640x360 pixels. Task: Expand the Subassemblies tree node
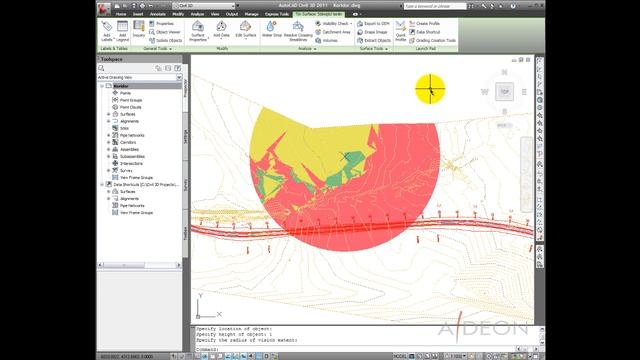[x=109, y=156]
